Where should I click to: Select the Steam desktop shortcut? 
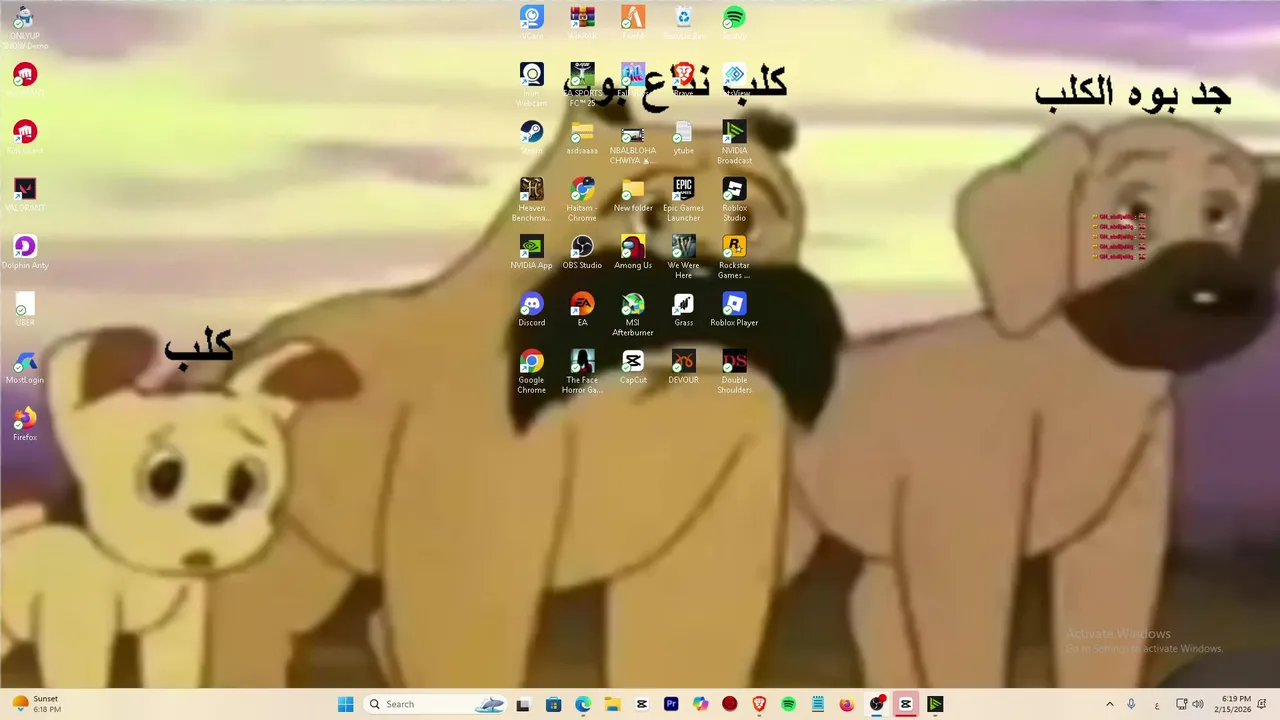click(x=531, y=138)
